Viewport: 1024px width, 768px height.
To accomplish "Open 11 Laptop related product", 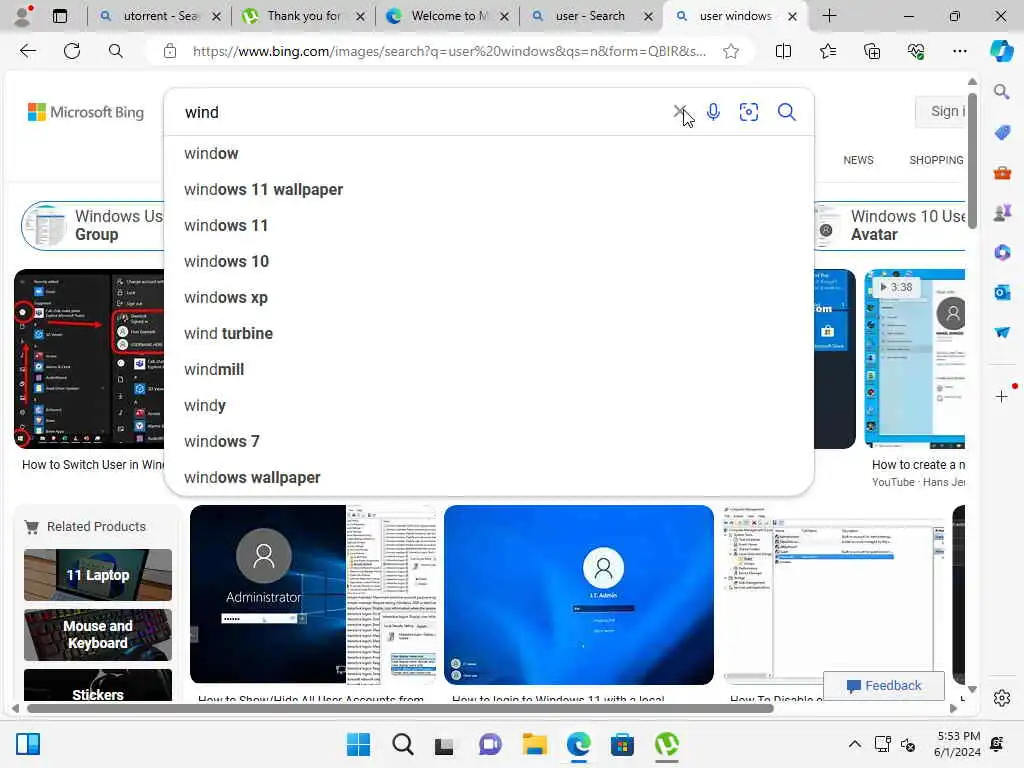I will 98,575.
